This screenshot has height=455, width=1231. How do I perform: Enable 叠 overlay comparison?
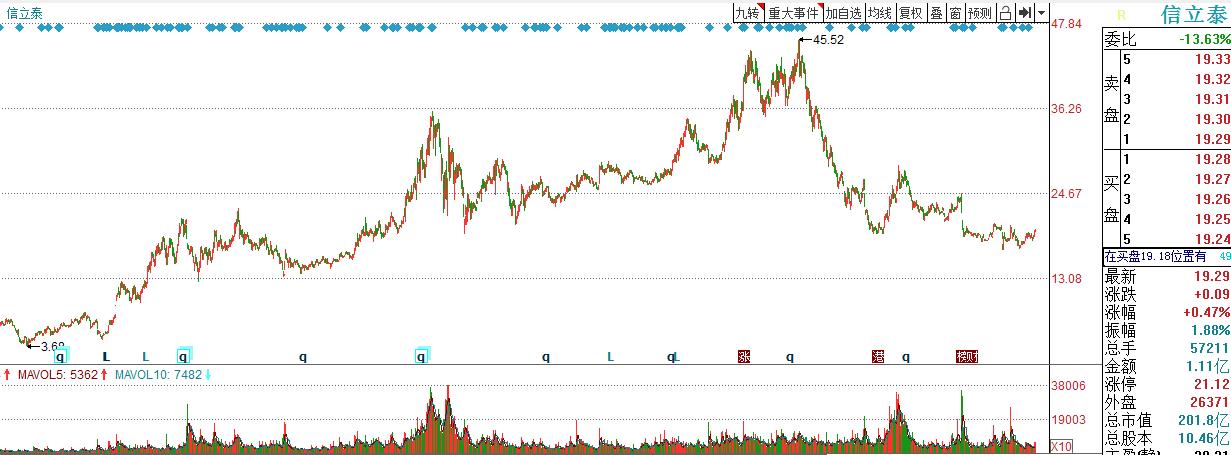(936, 13)
